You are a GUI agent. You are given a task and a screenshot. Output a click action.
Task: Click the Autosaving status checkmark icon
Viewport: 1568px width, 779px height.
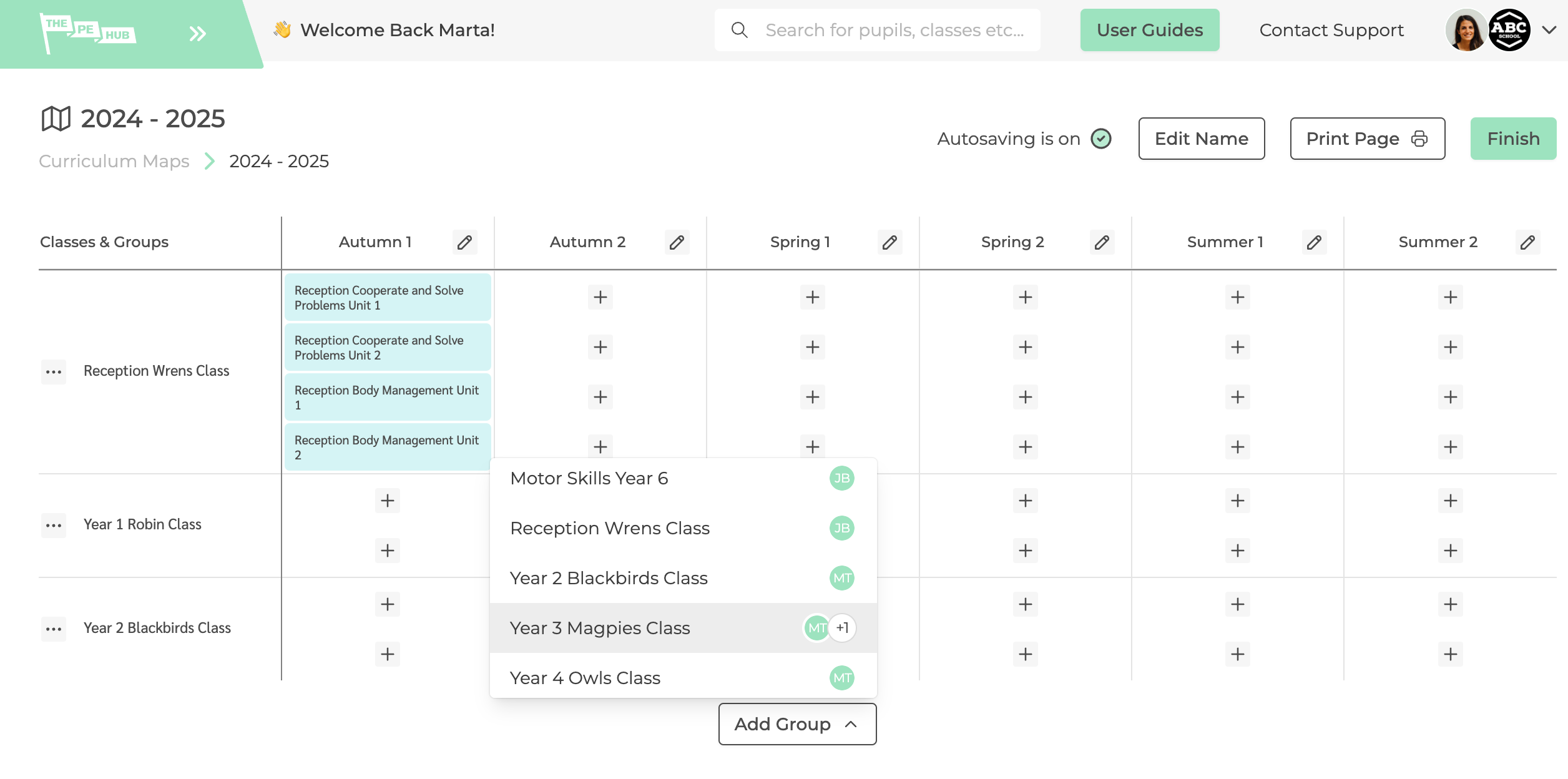1101,139
